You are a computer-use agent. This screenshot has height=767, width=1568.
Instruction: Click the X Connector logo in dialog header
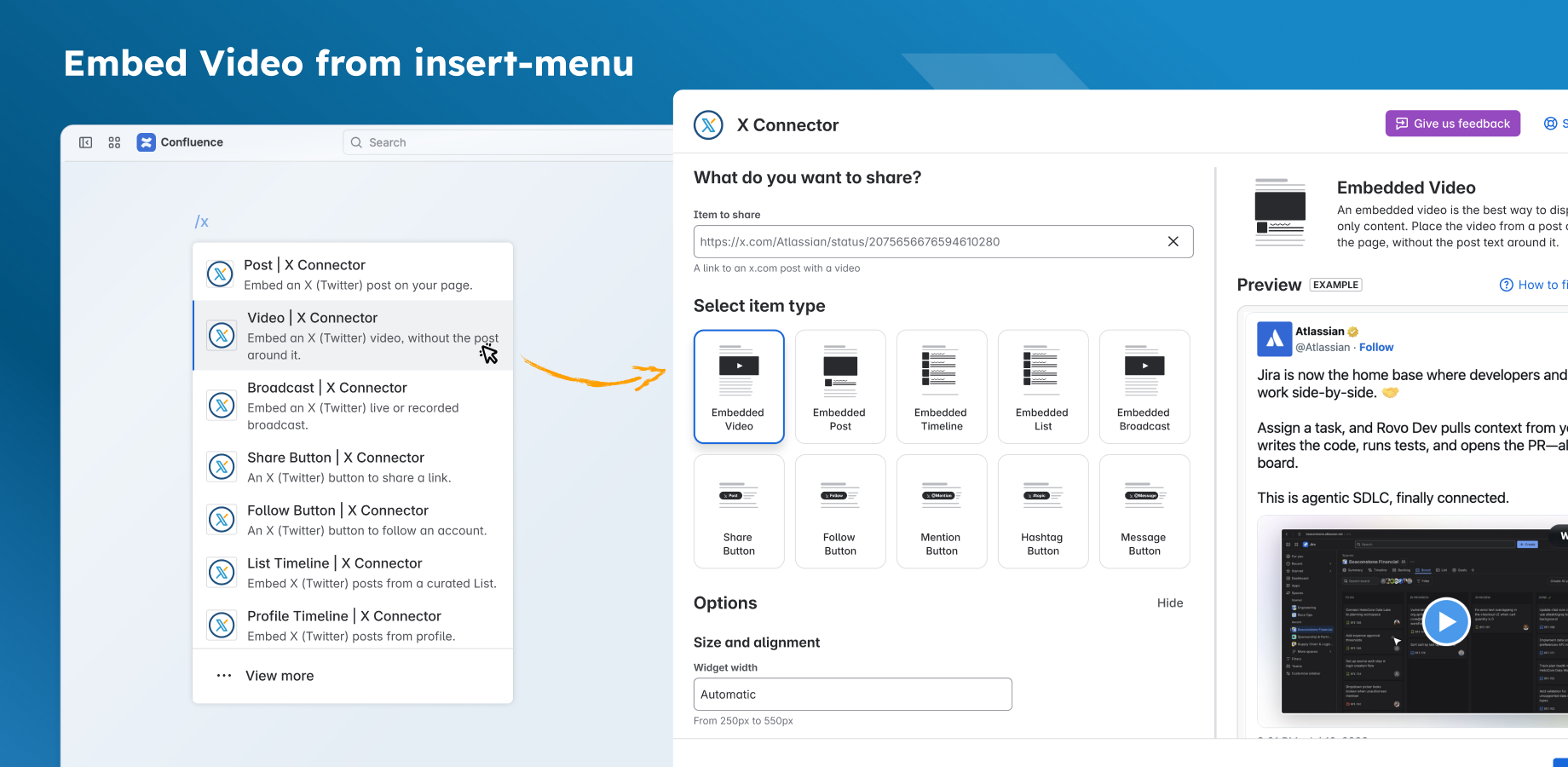click(708, 125)
